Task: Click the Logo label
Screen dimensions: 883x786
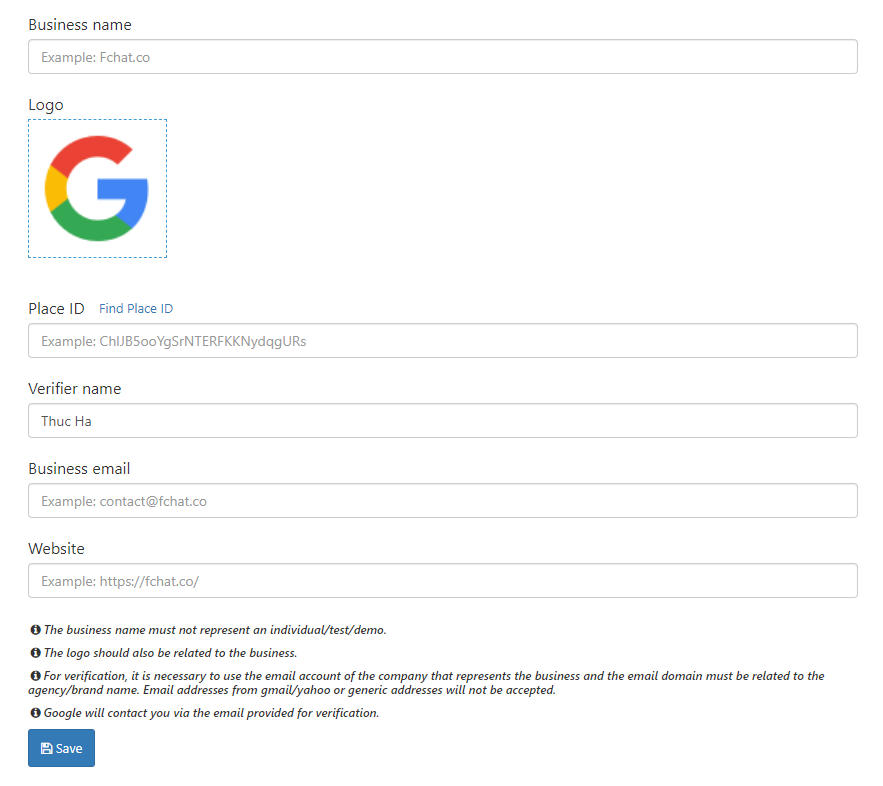Action: [46, 105]
